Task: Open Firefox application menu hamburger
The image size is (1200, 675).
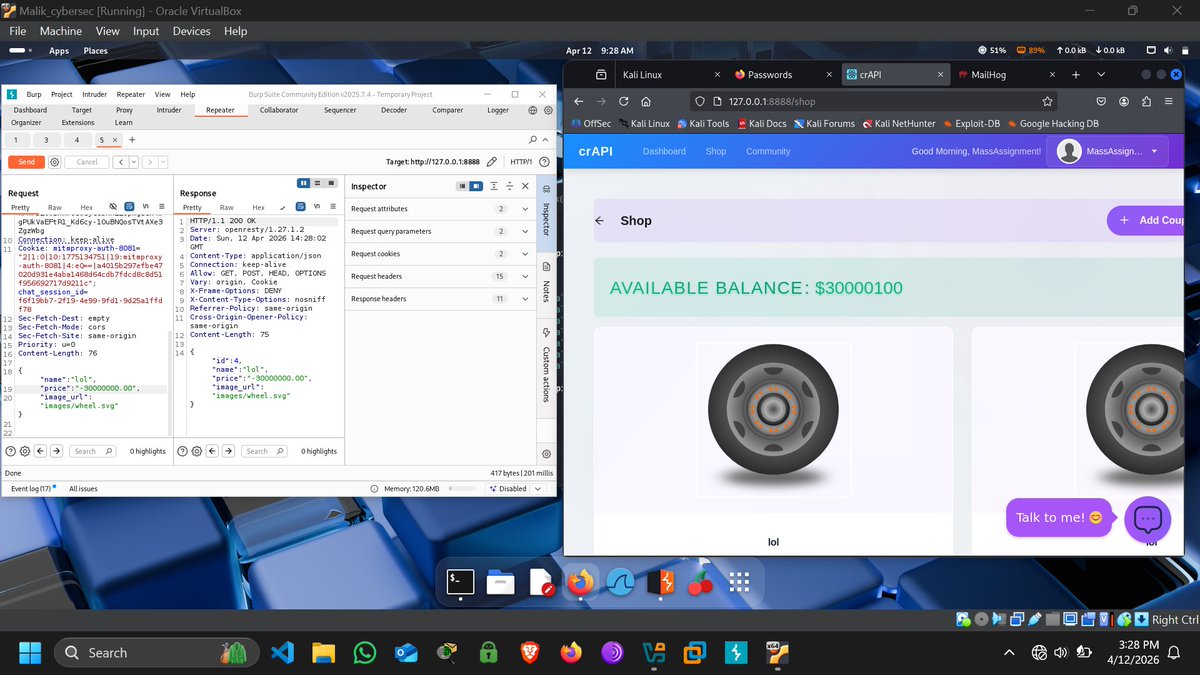Action: coord(1167,101)
